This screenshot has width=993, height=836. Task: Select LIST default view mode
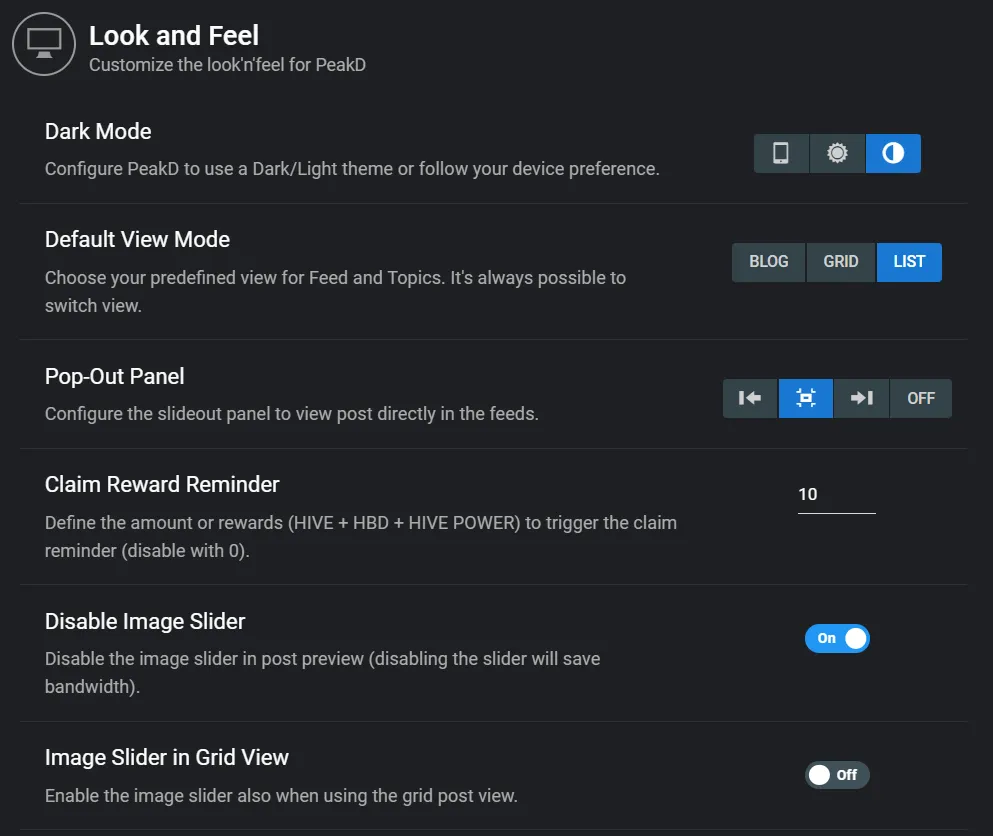(x=909, y=262)
